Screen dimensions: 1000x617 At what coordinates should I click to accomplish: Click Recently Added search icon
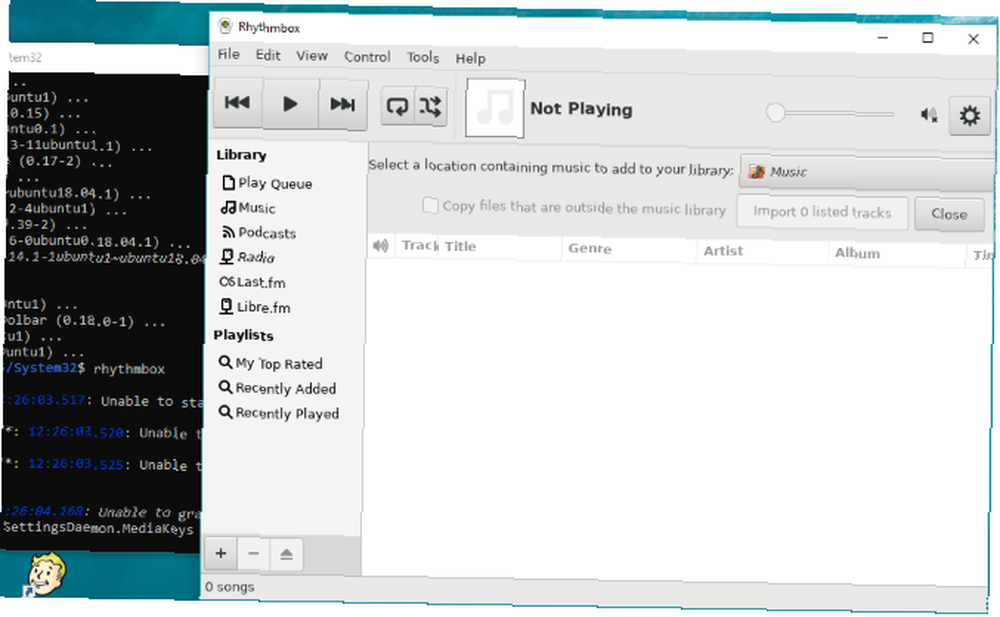225,387
